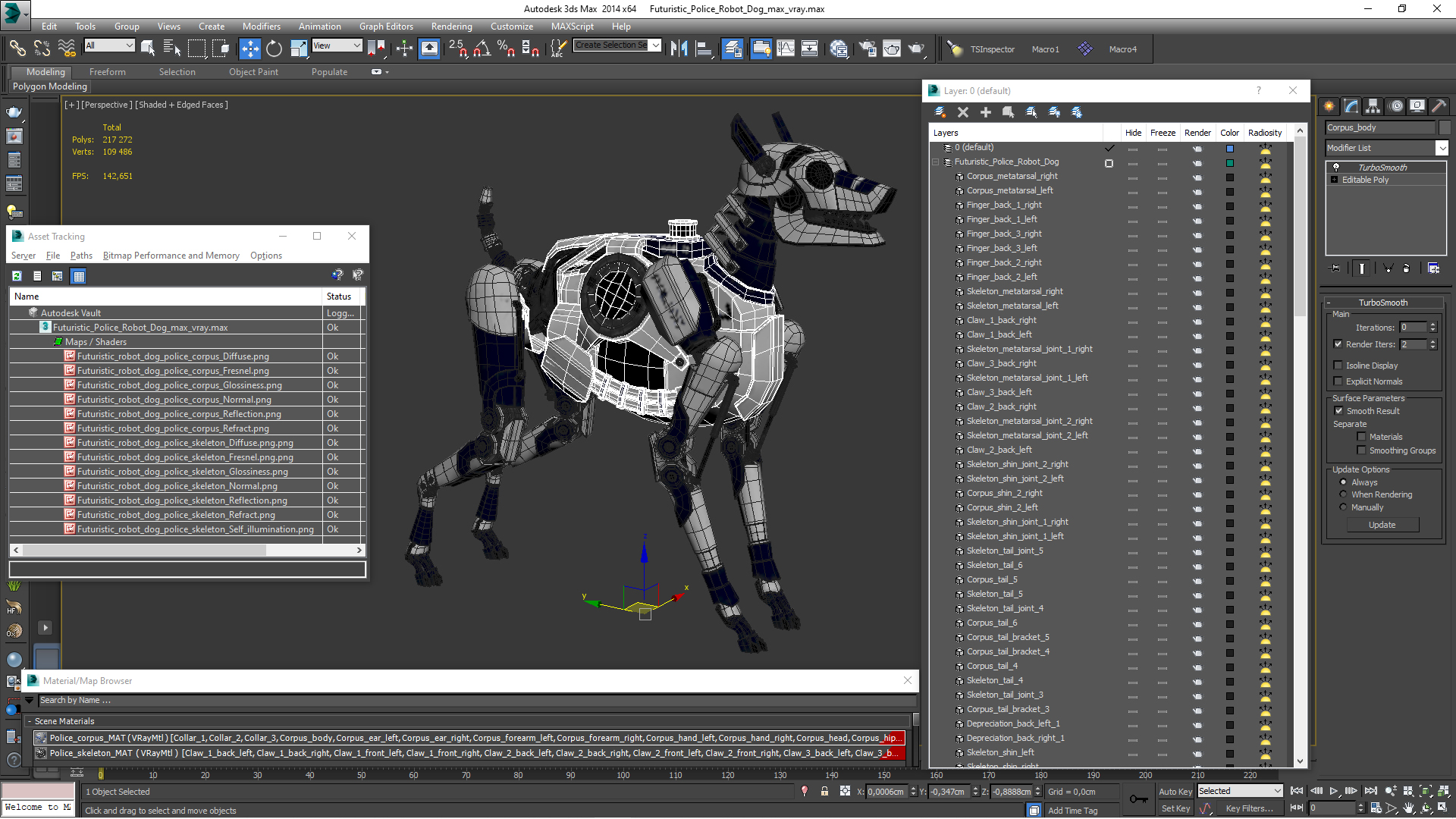The height and width of the screenshot is (819, 1456).
Task: Click Delete layer X icon
Action: click(963, 112)
